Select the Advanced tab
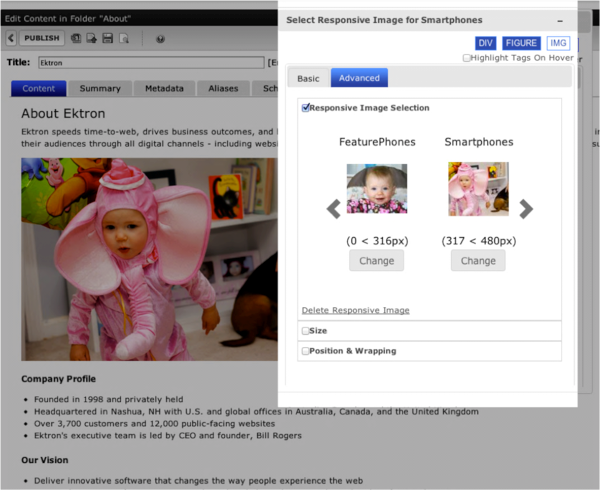 coord(359,78)
